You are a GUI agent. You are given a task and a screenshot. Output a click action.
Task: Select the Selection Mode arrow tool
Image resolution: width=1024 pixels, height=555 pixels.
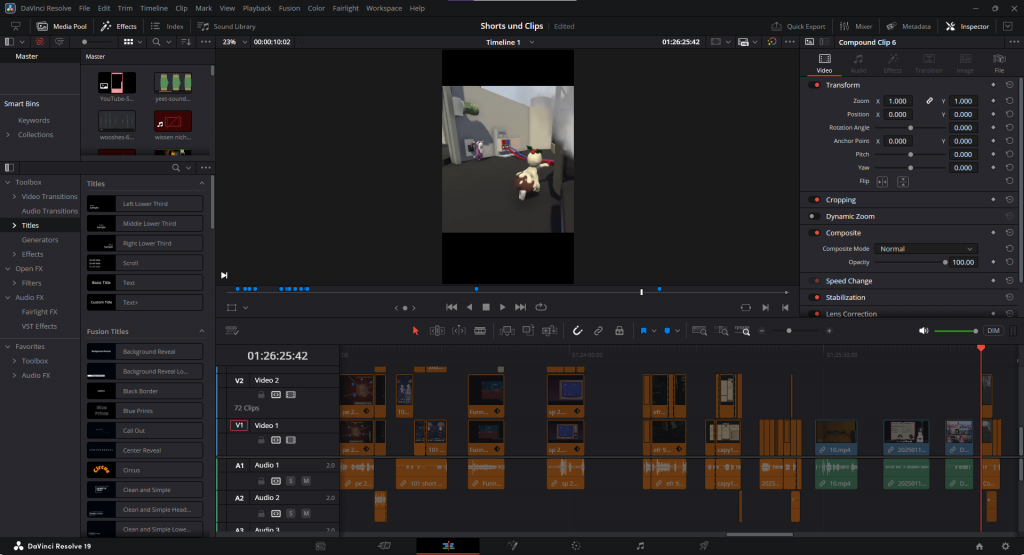click(x=416, y=330)
